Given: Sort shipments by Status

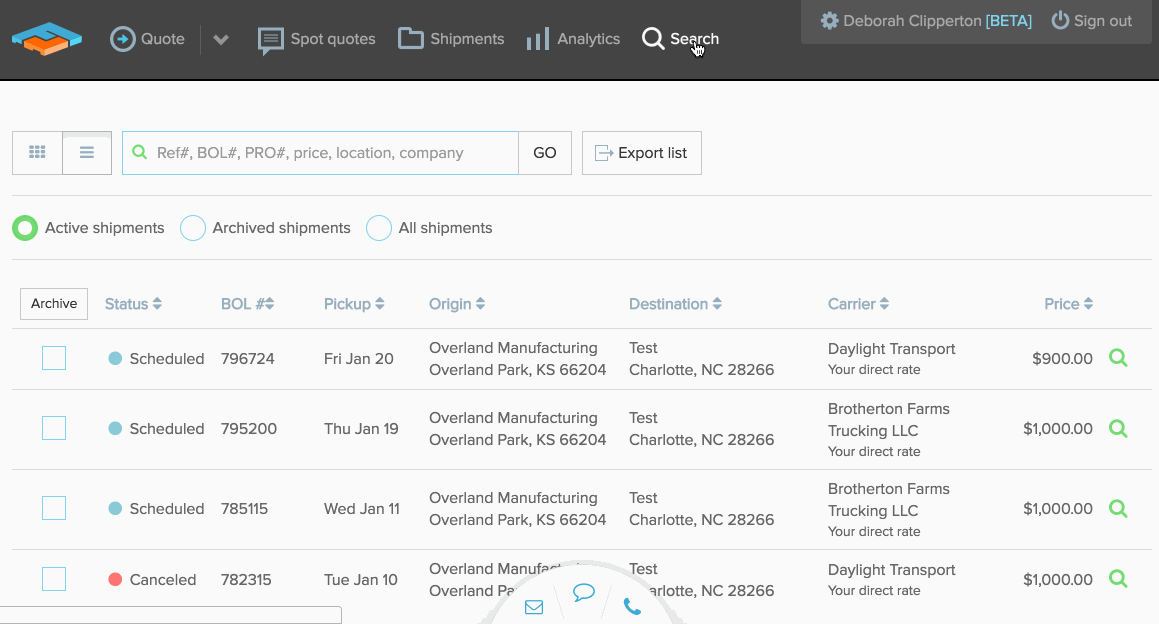Looking at the screenshot, I should coord(133,304).
